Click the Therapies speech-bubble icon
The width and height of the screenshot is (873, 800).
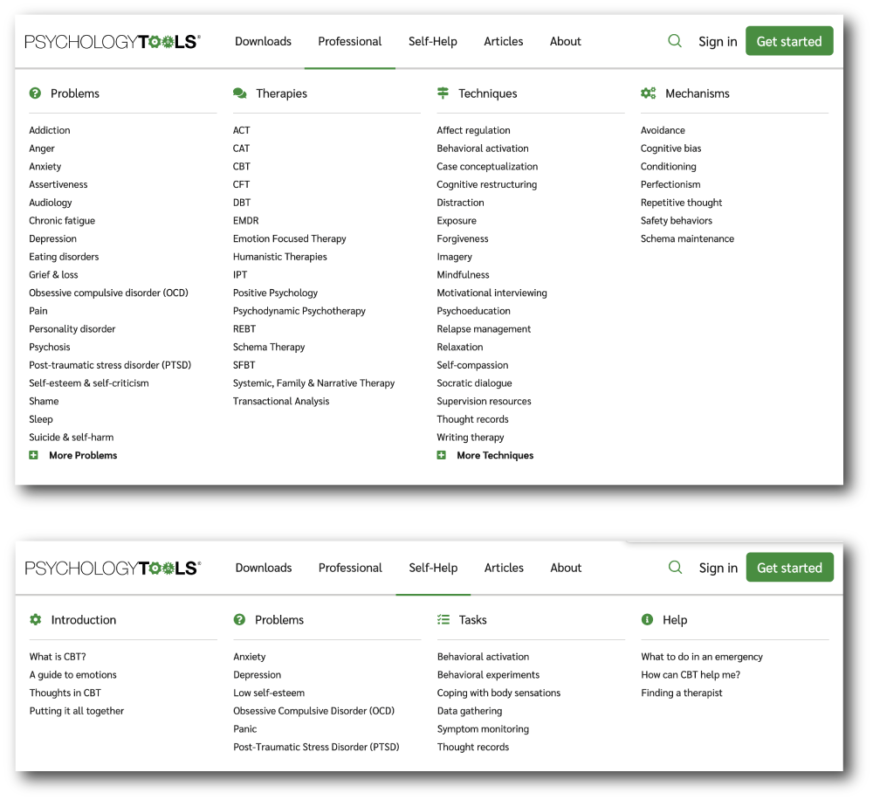(x=240, y=93)
